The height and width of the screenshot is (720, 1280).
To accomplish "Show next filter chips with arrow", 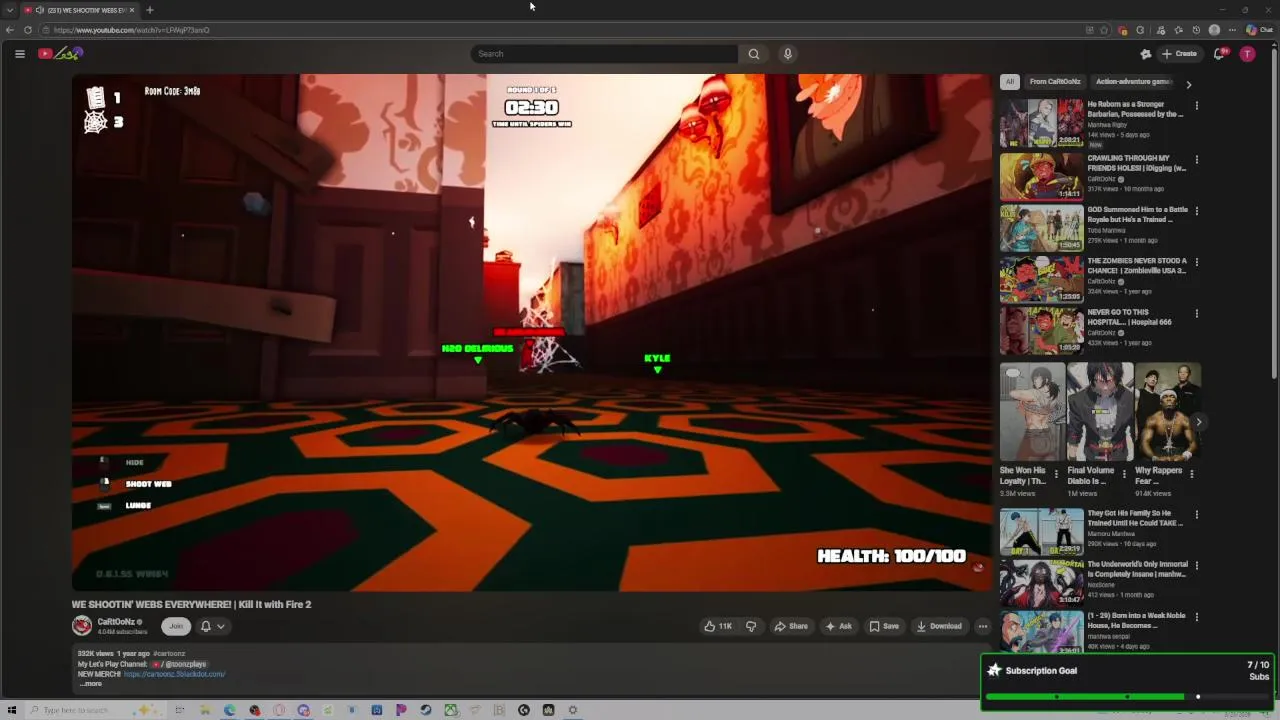I will click(1189, 84).
